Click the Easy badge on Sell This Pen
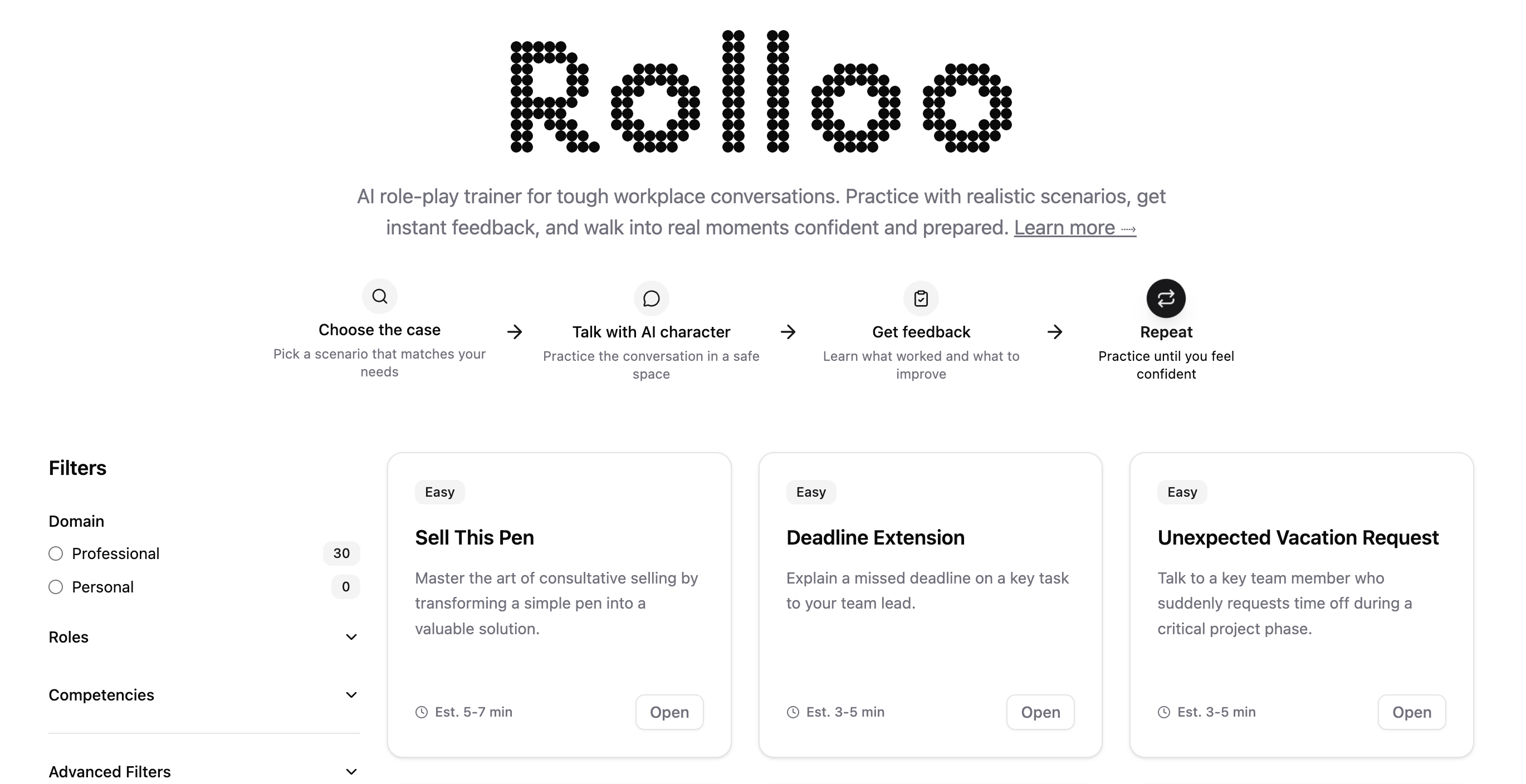The height and width of the screenshot is (784, 1526). tap(439, 492)
